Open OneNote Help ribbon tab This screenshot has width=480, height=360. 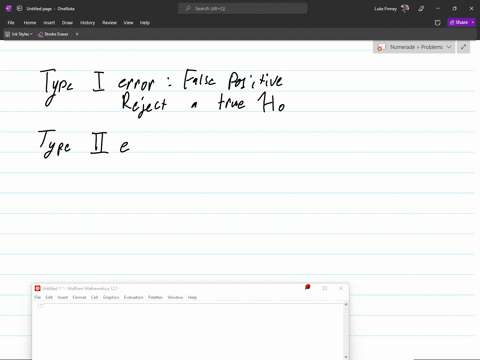coord(145,23)
